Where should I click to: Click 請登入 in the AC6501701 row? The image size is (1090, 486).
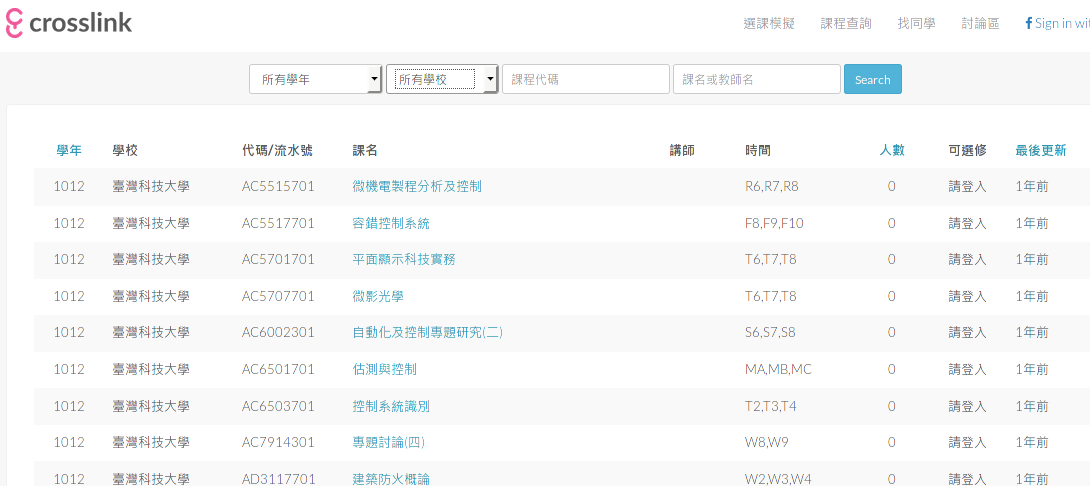click(968, 369)
